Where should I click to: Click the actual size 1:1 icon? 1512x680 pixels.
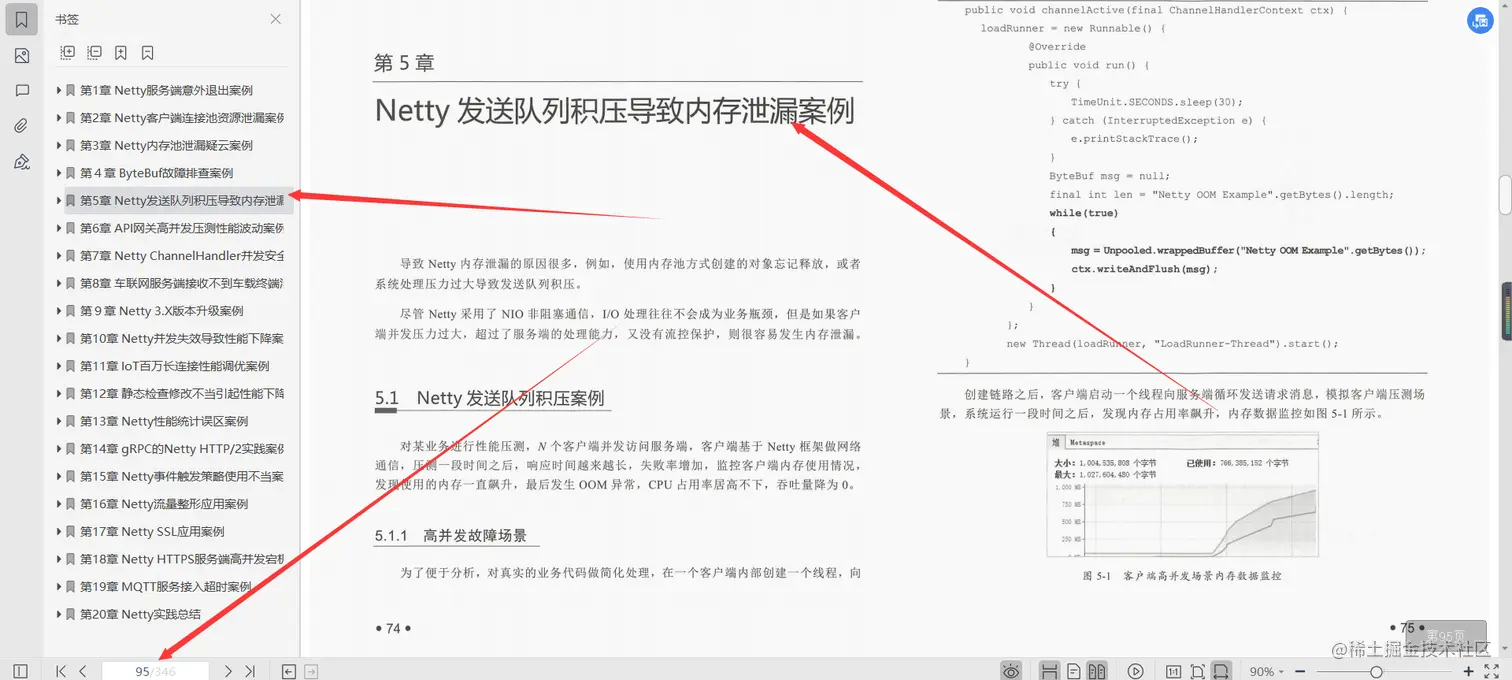click(1174, 670)
